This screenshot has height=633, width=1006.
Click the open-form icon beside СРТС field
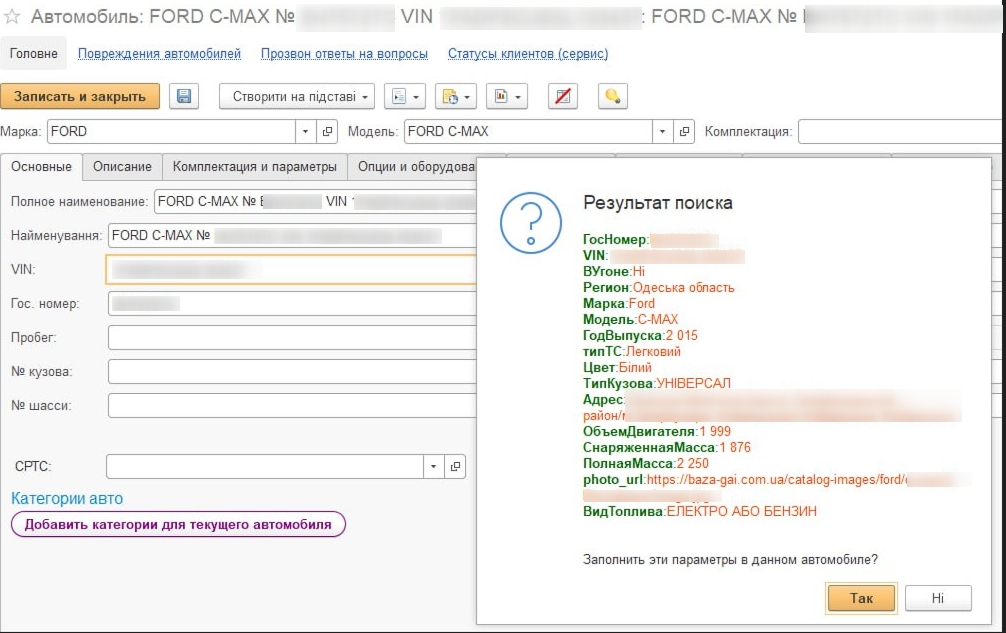tap(455, 467)
